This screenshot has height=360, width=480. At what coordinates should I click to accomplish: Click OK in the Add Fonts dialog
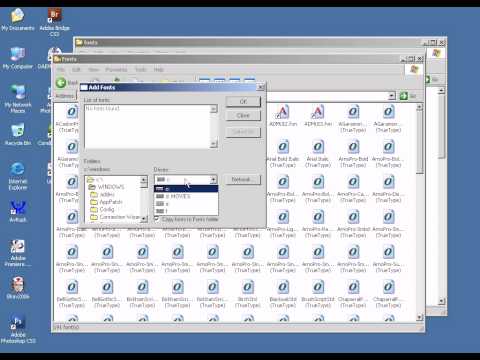(x=243, y=101)
